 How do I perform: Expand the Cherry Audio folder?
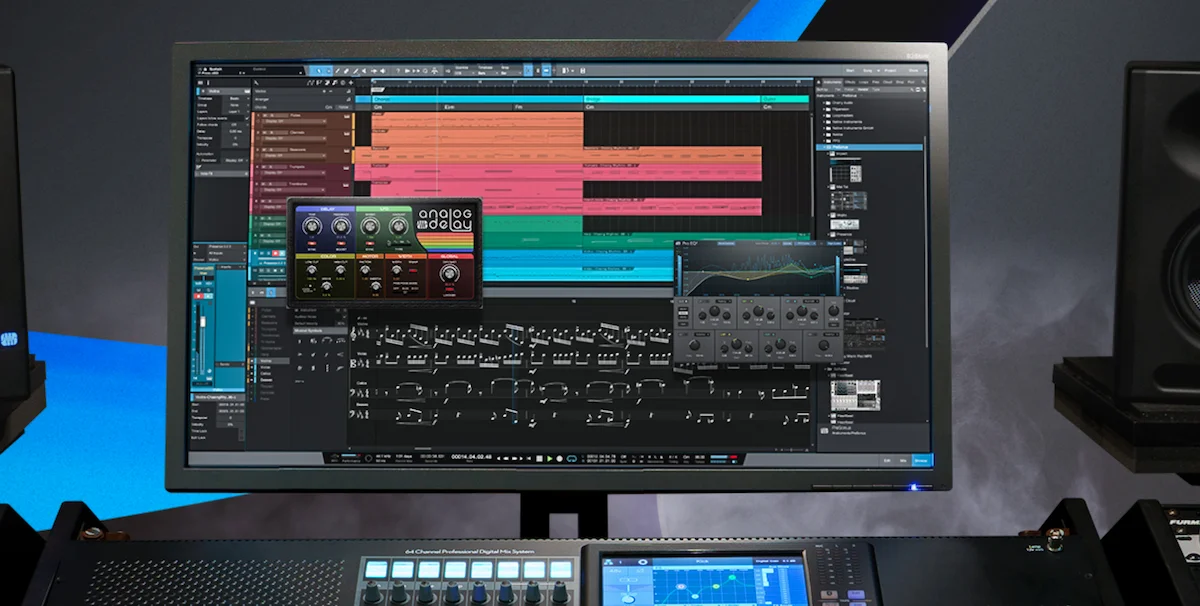(824, 103)
